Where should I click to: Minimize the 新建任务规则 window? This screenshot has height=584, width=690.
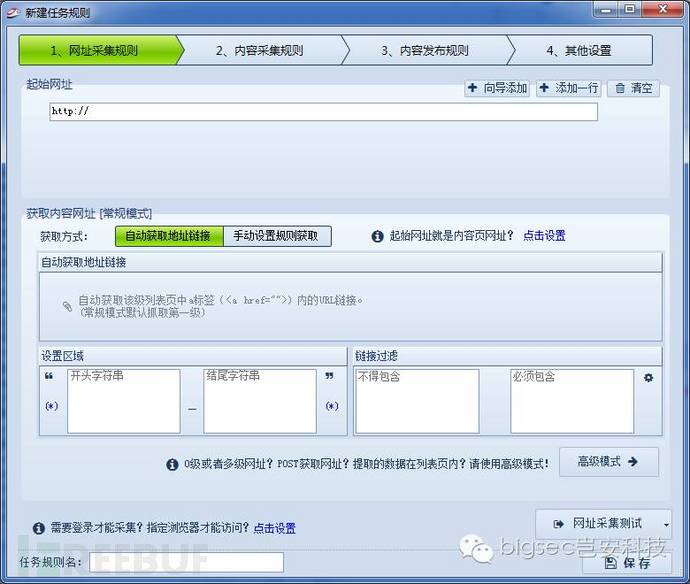[606, 9]
